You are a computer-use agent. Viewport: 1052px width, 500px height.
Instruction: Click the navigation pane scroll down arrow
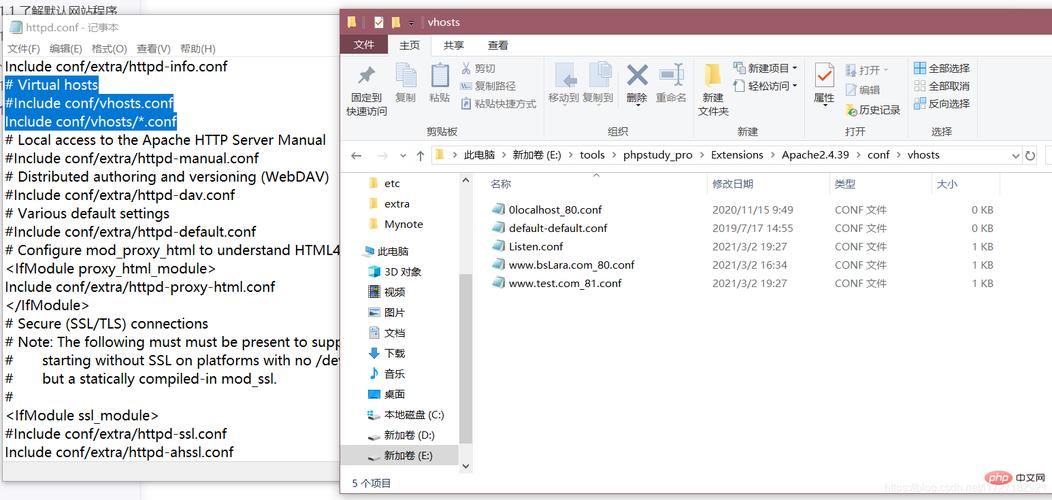tap(466, 466)
